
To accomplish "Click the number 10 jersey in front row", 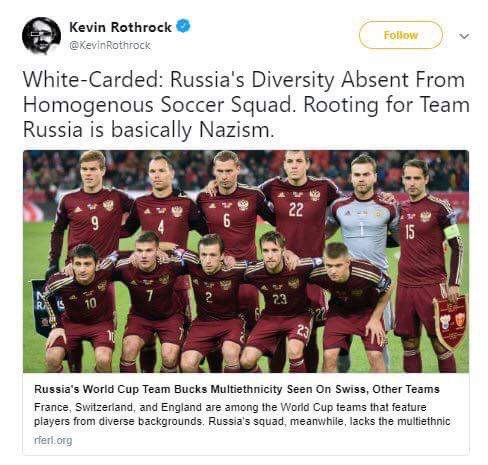I will click(x=87, y=302).
